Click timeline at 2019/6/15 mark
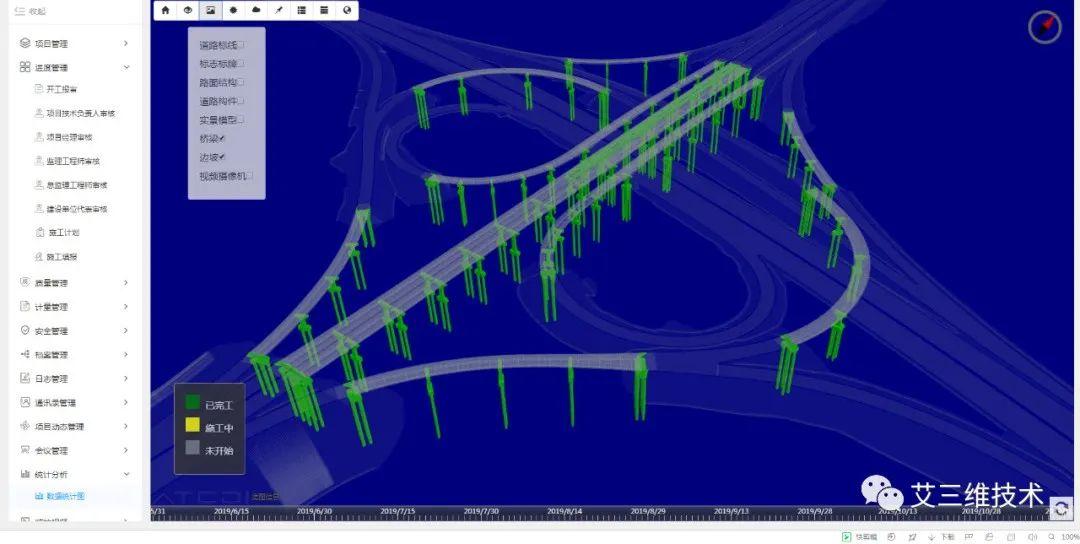 click(x=231, y=512)
